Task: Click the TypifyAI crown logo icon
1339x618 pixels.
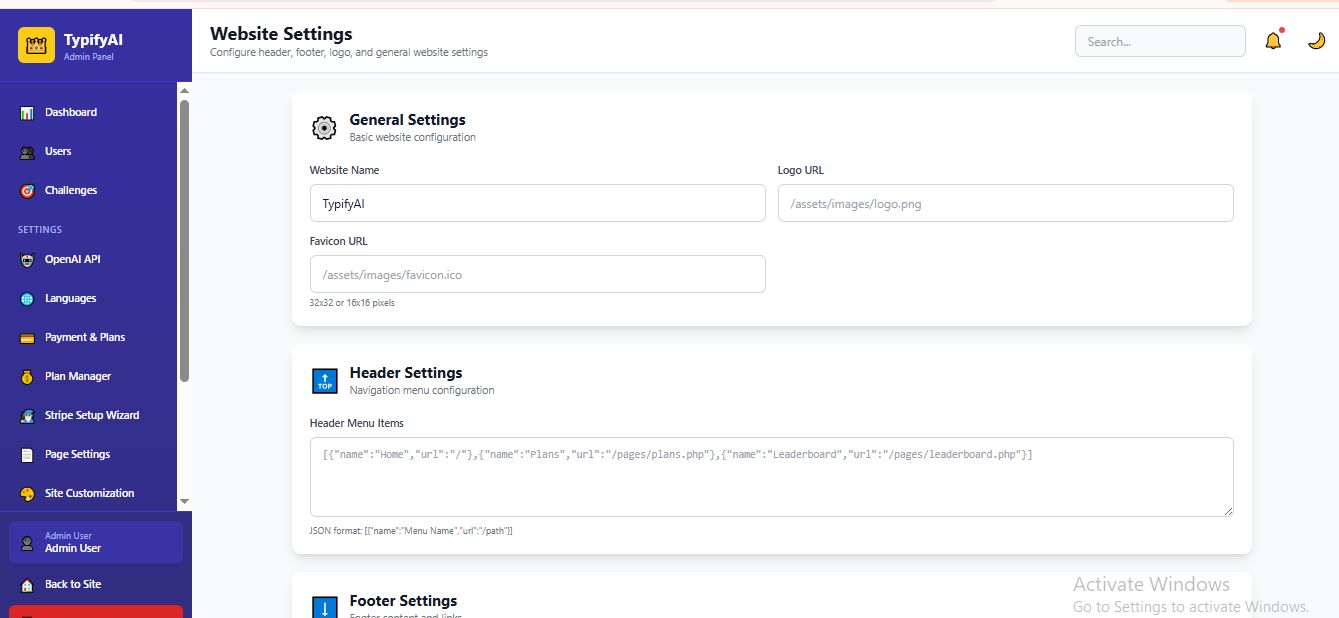Action: point(36,45)
